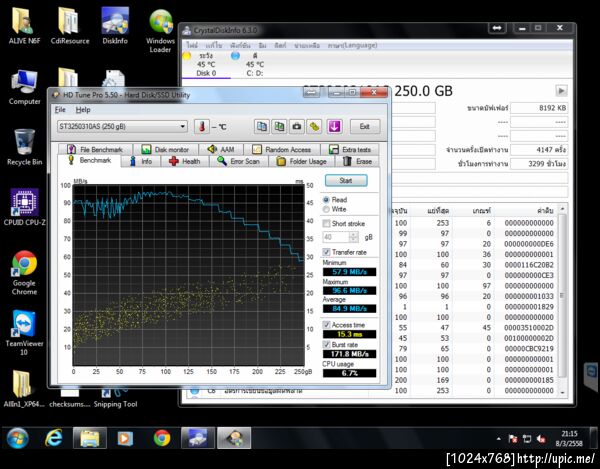Open the File menu in HD Tune
Viewport: 600px width, 469px height.
point(60,110)
